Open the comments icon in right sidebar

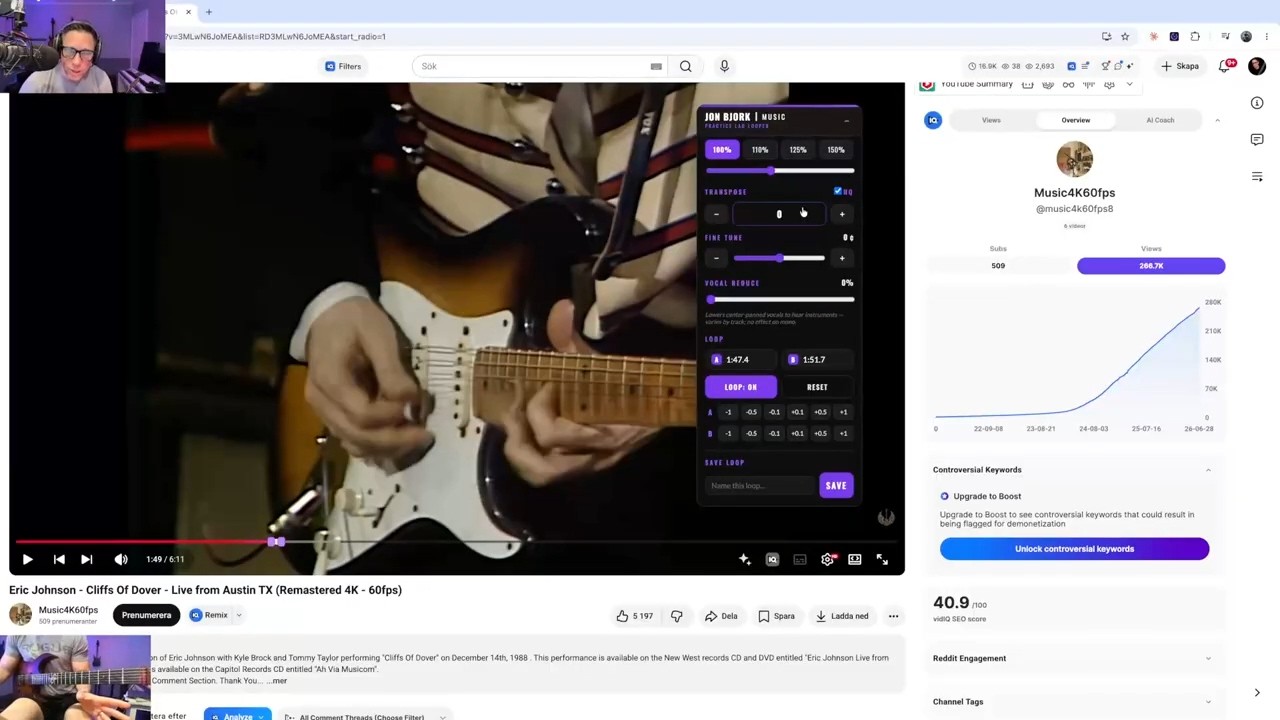(1257, 140)
